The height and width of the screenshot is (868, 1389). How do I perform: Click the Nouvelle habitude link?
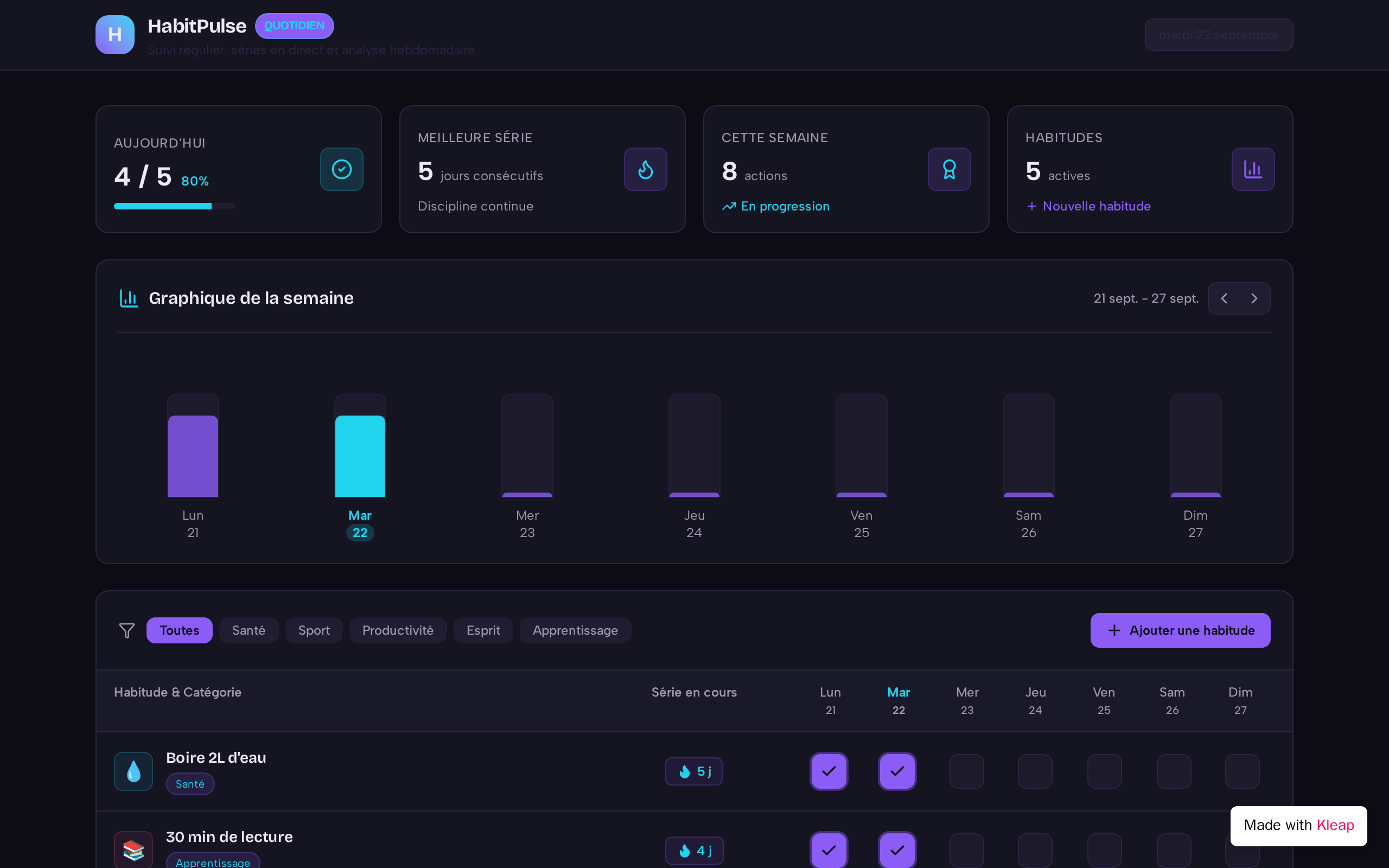click(x=1088, y=206)
